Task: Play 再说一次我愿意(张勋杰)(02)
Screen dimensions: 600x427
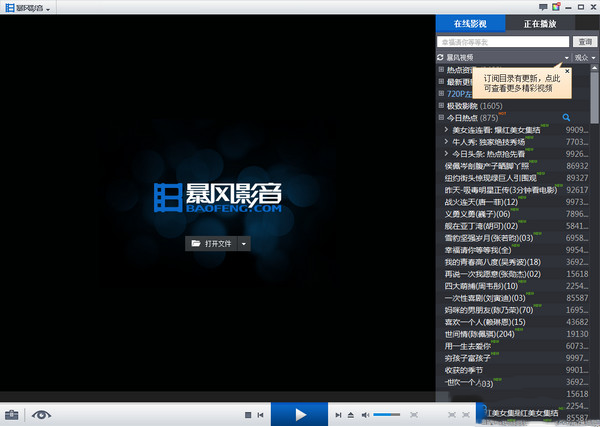Action: click(493, 274)
